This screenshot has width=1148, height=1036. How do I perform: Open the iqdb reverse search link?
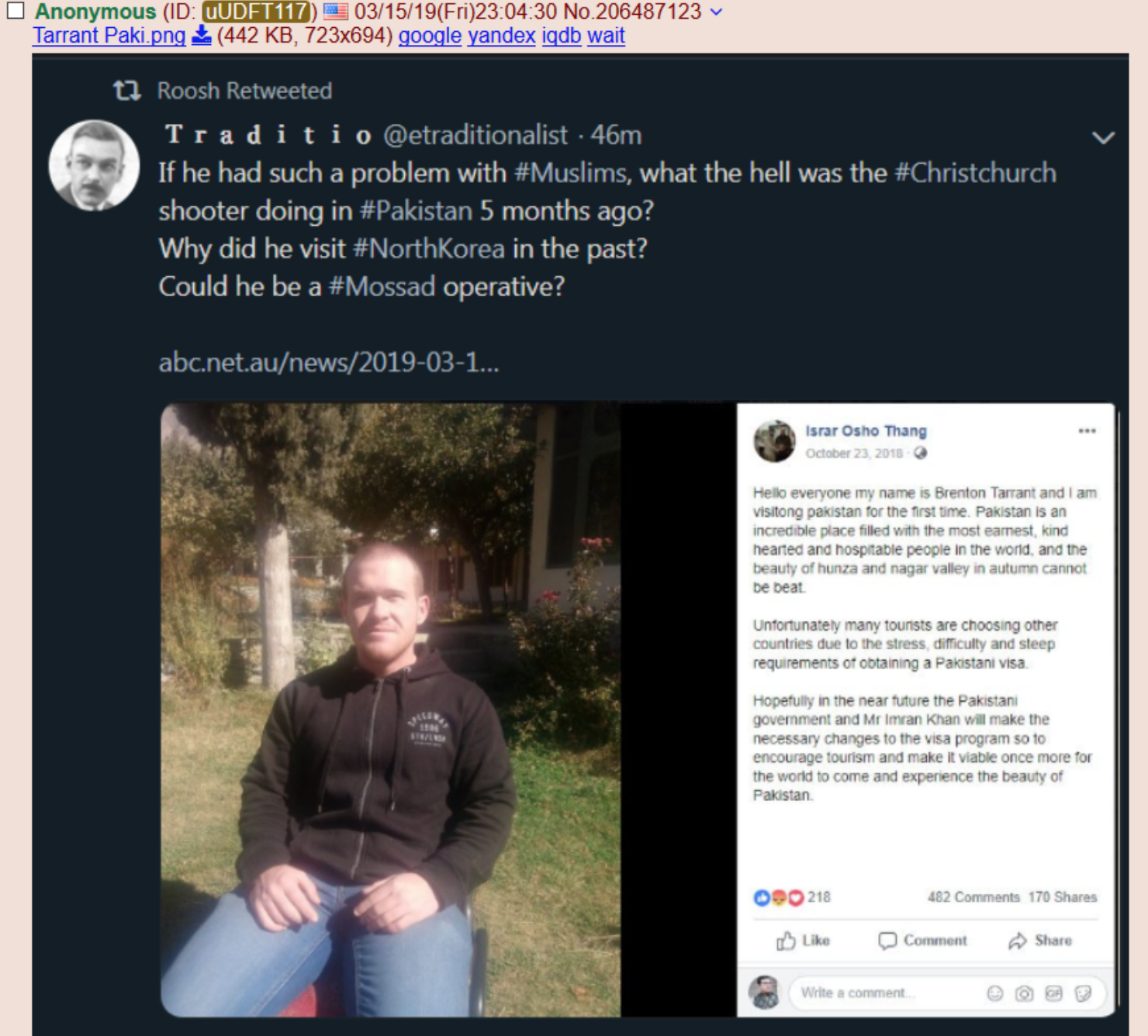click(562, 36)
